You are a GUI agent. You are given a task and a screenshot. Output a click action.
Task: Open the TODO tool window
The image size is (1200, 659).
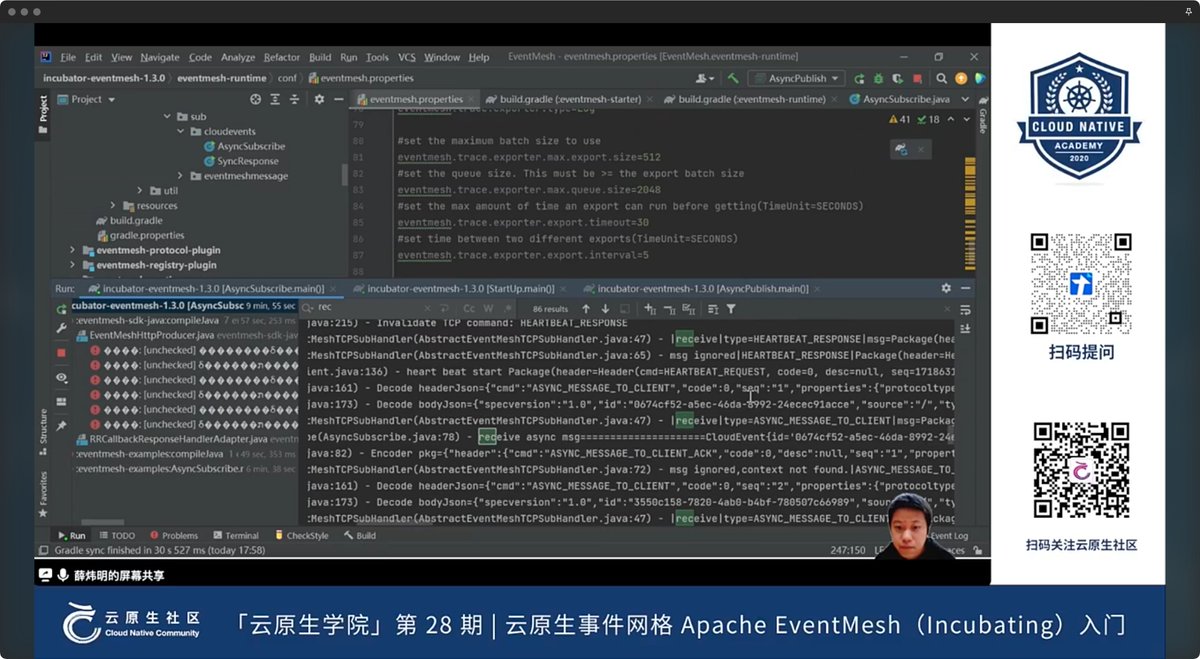tap(116, 535)
